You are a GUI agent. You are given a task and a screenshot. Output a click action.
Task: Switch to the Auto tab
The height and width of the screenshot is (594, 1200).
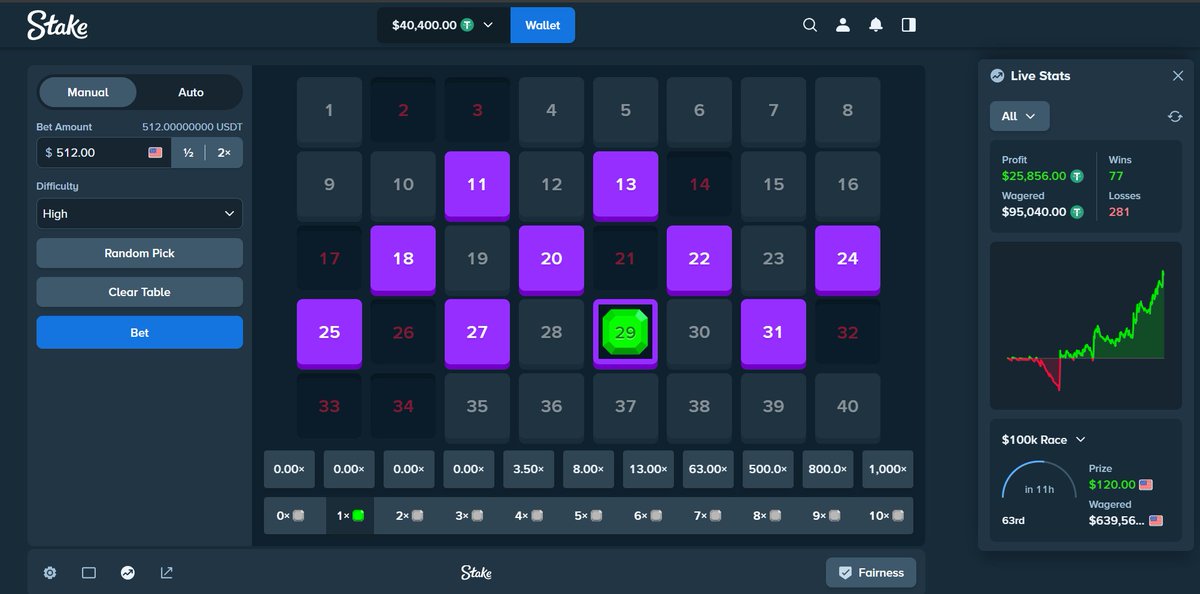[x=191, y=92]
